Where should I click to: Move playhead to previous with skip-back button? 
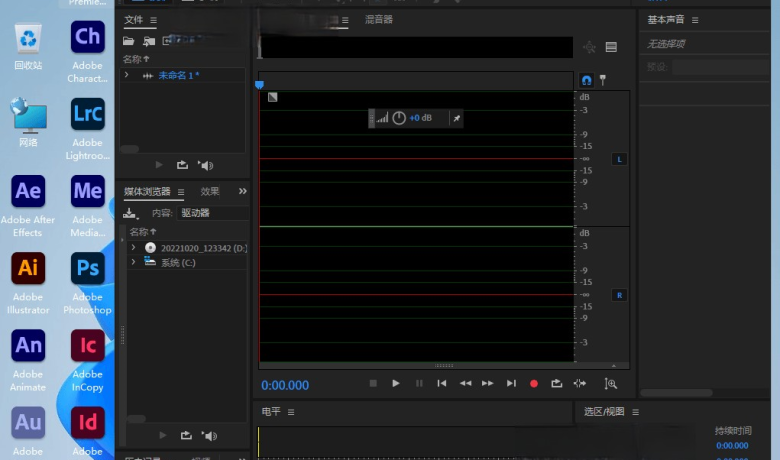(x=442, y=383)
